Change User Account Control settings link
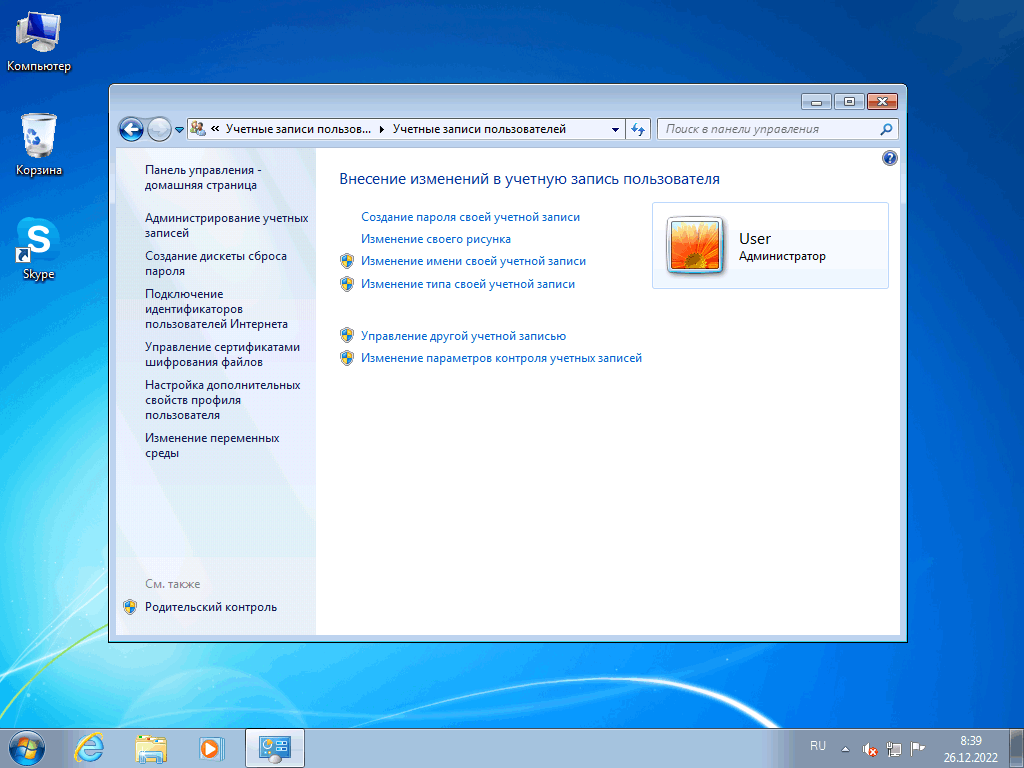 [501, 358]
